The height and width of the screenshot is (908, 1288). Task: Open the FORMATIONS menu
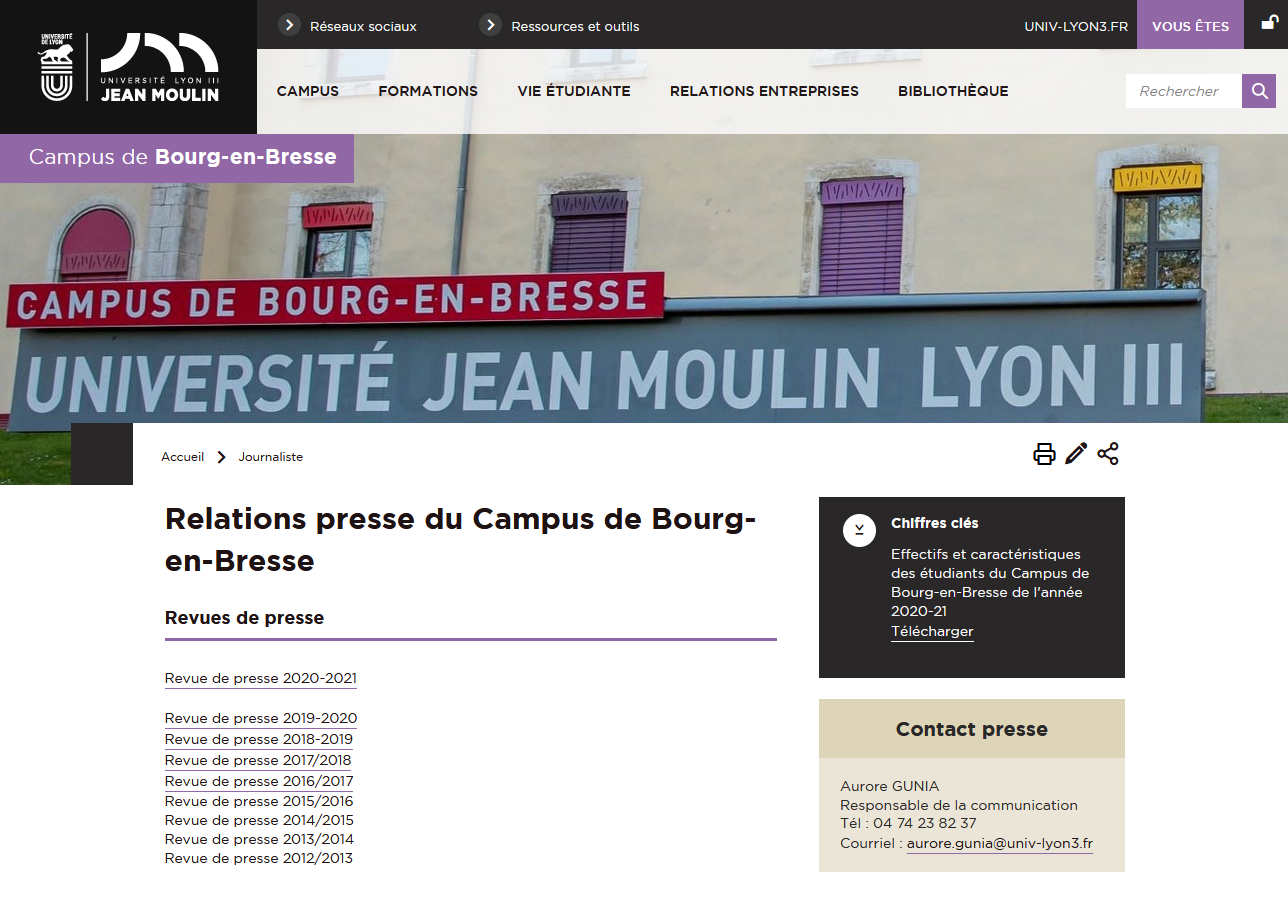tap(428, 91)
